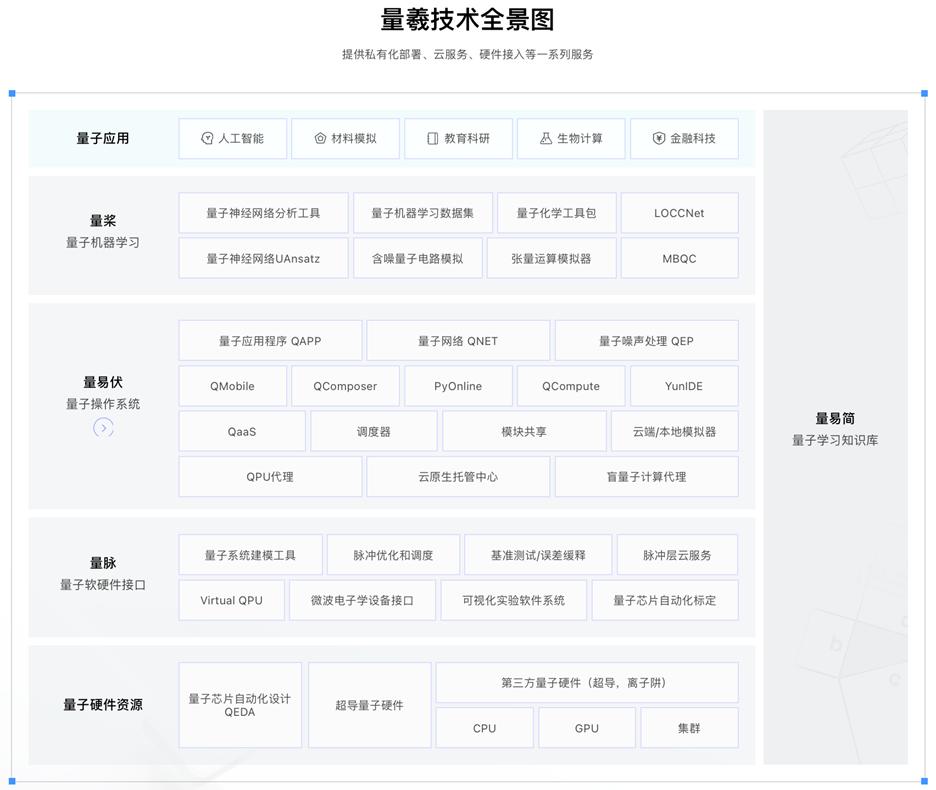Open the 量易简 量子学习知识库 panel

click(836, 427)
